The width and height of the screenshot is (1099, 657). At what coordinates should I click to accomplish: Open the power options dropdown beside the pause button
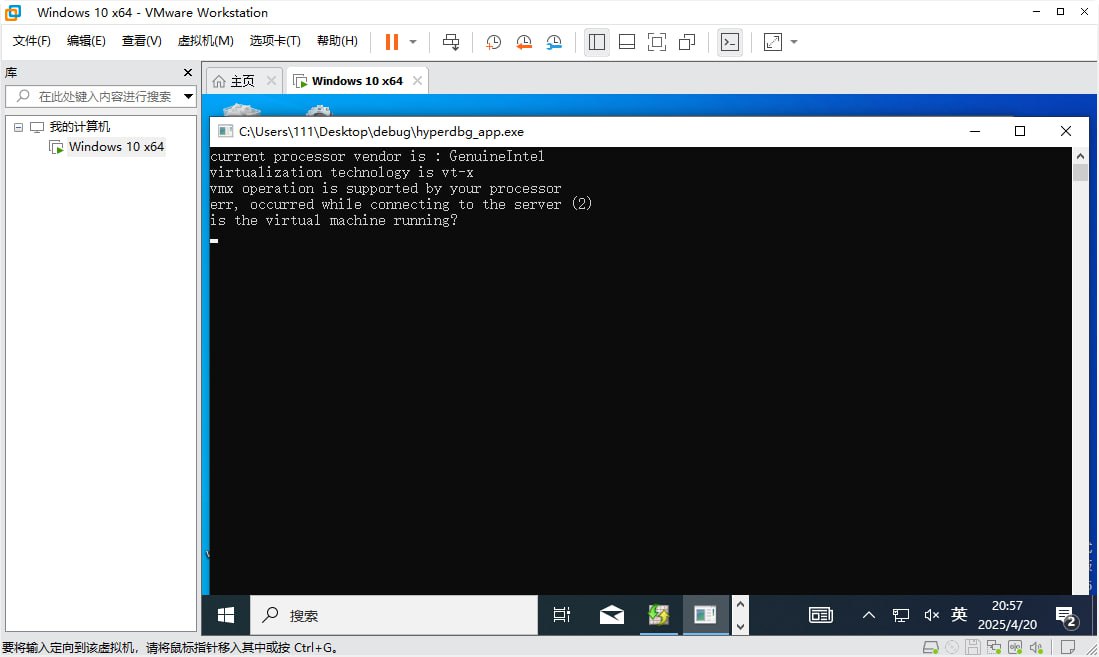coord(413,42)
